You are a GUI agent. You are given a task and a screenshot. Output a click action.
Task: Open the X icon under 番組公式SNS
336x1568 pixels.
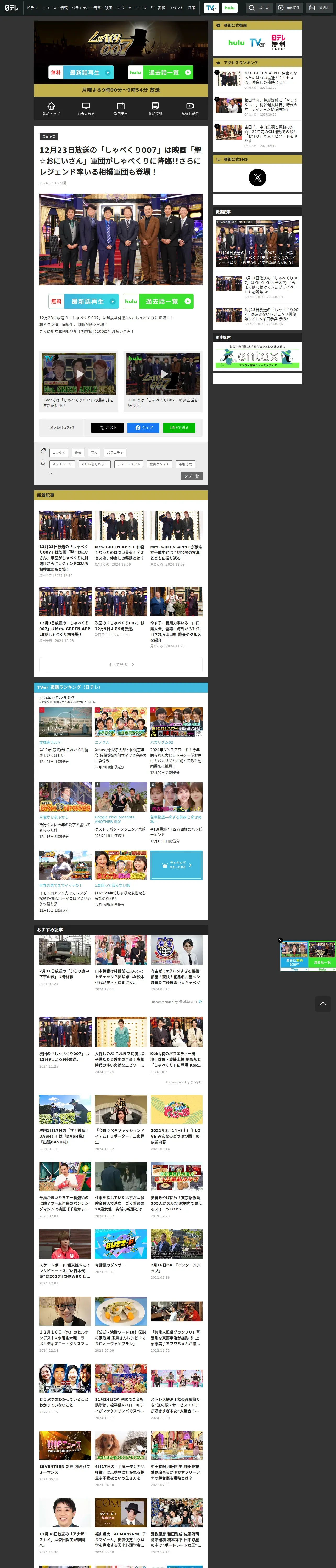coord(257,177)
